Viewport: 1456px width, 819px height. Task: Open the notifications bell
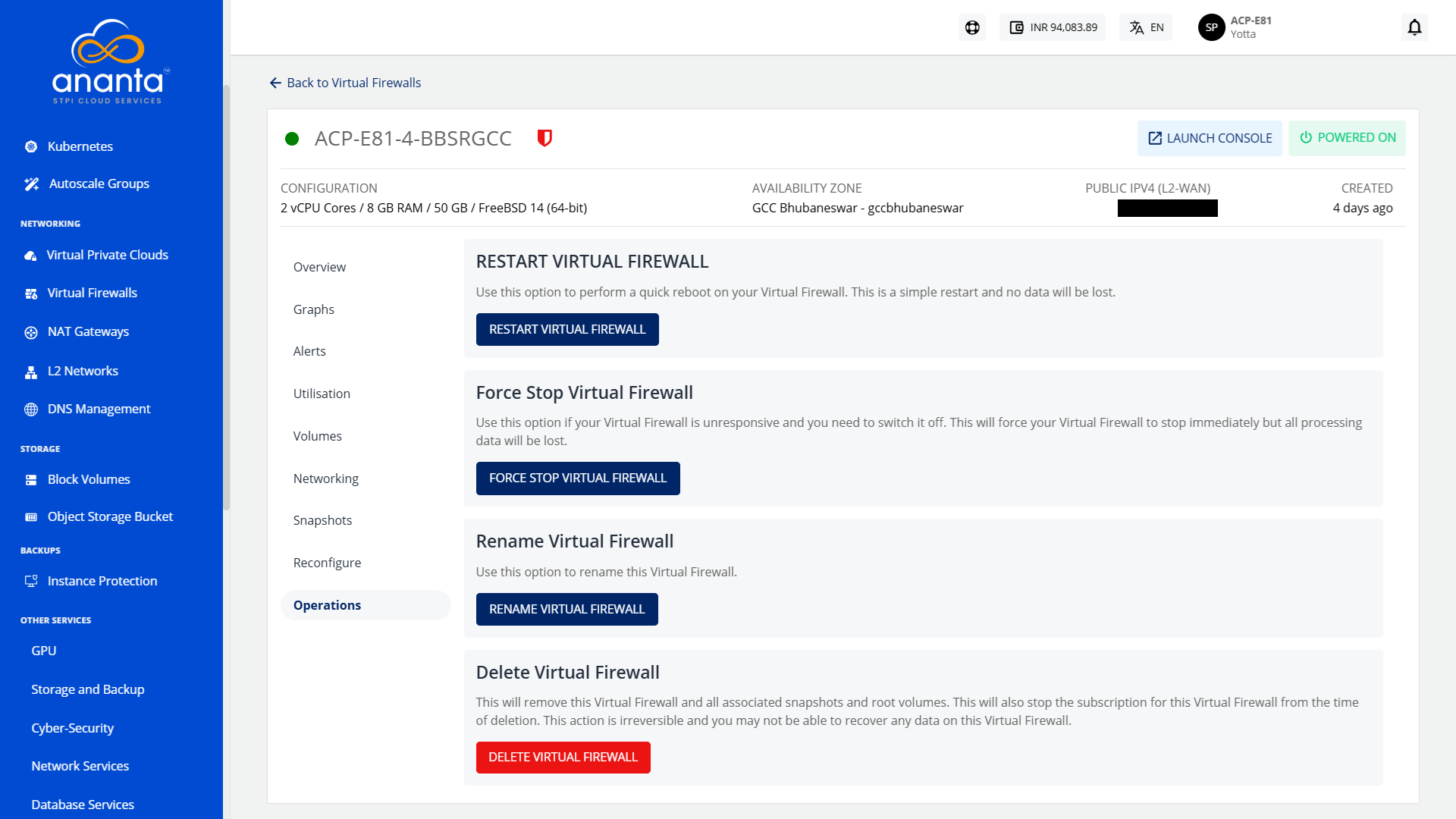pyautogui.click(x=1414, y=27)
